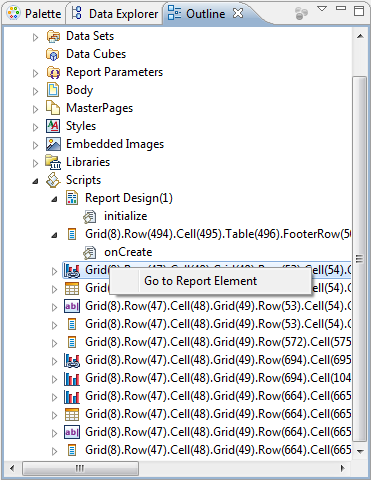371x480 pixels.
Task: Open the initialize script
Action: (x=125, y=216)
